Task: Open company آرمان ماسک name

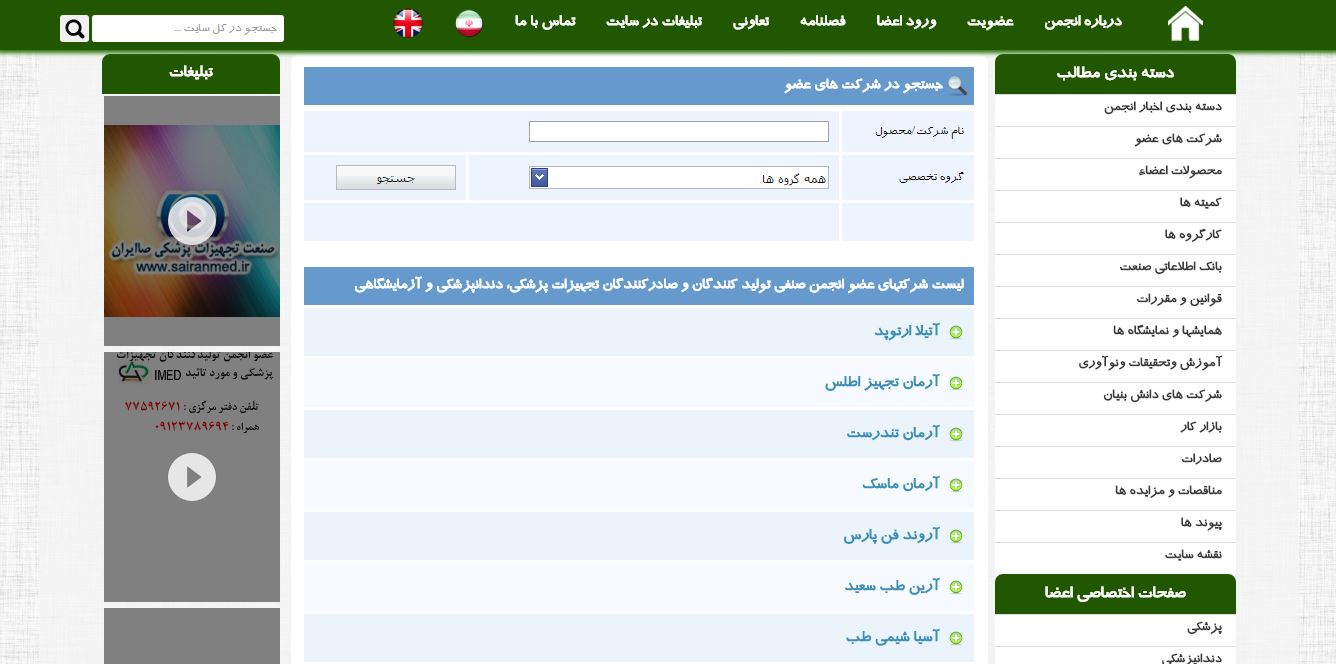Action: click(x=901, y=484)
